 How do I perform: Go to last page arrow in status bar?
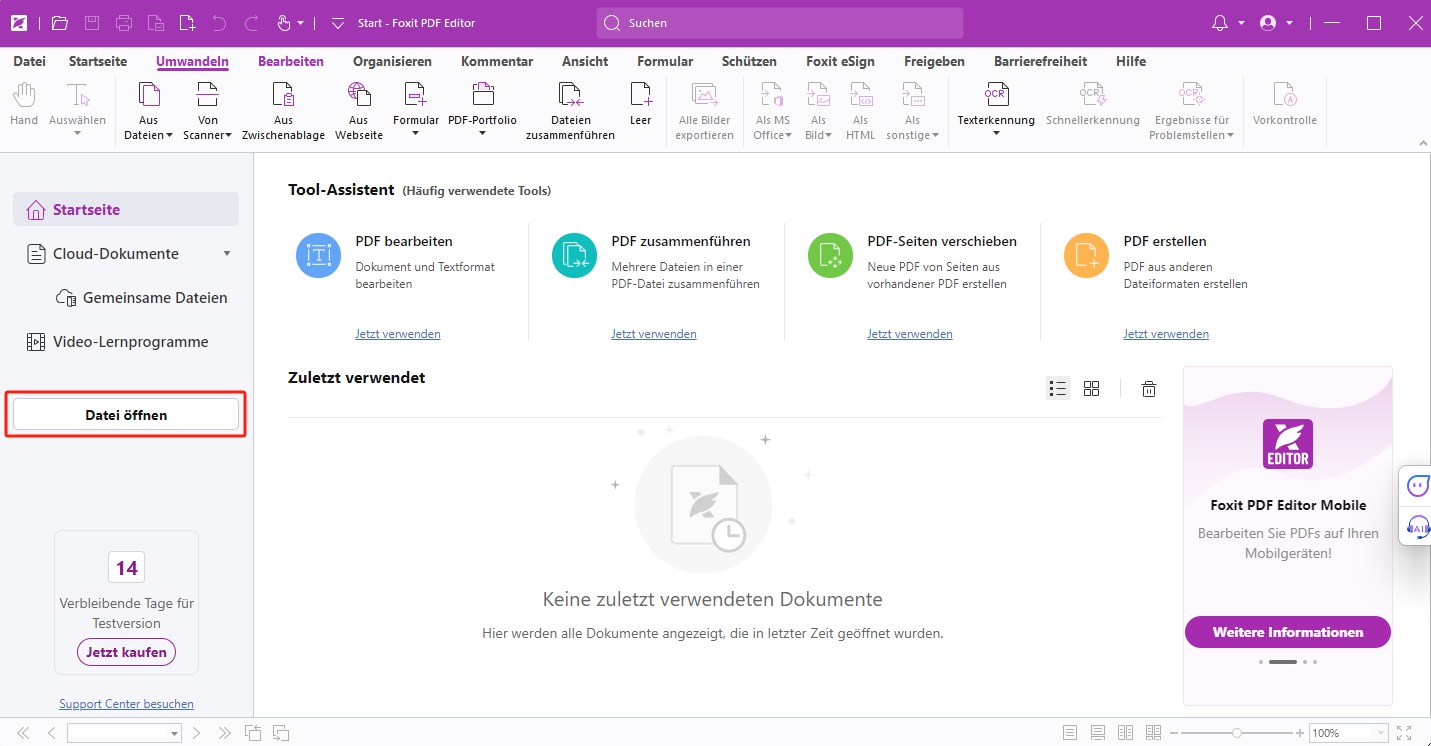click(225, 733)
